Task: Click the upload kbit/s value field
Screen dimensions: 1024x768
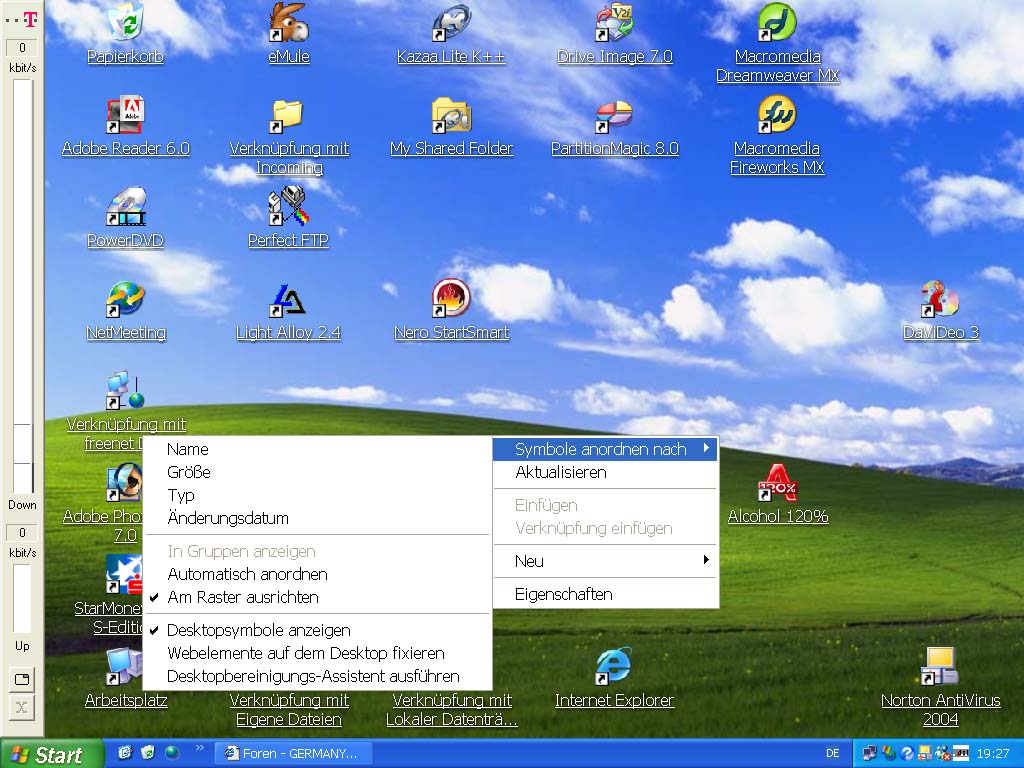Action: pyautogui.click(x=22, y=533)
